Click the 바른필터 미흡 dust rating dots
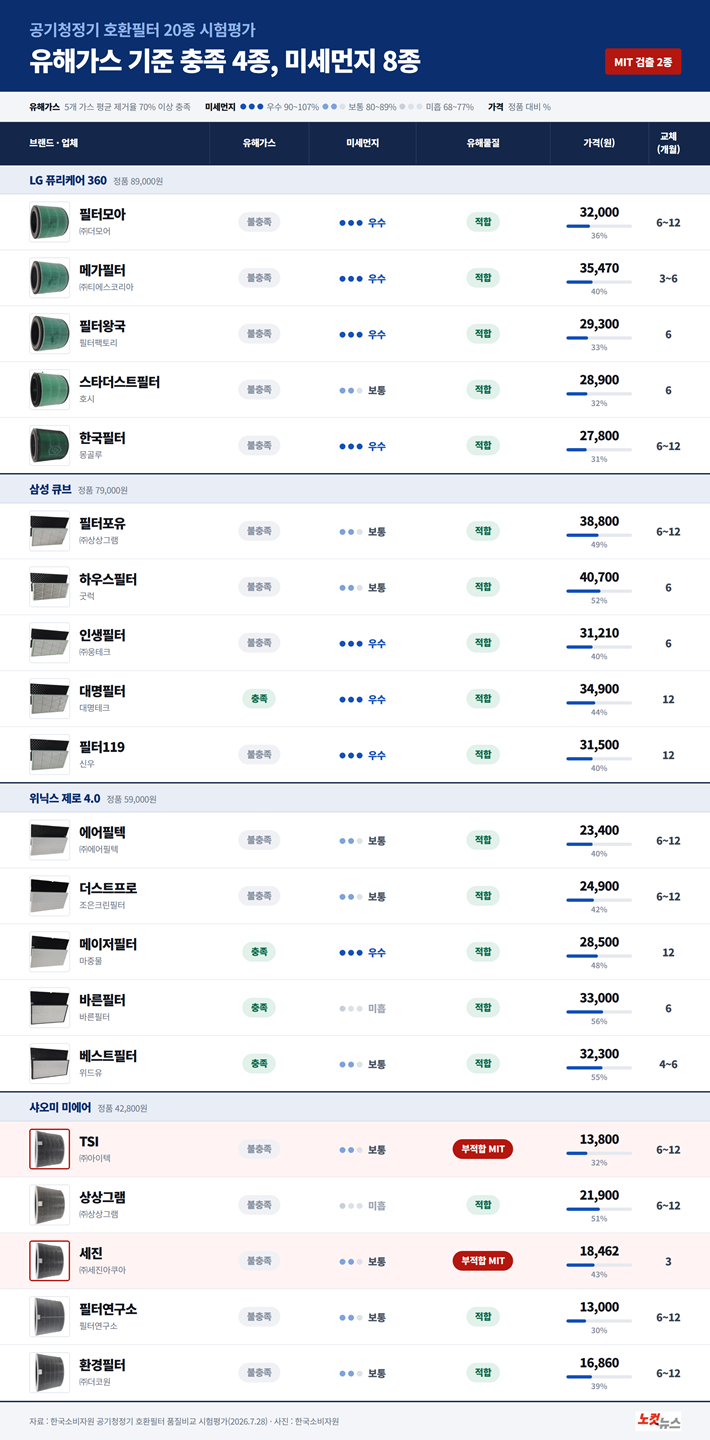 click(x=350, y=1008)
